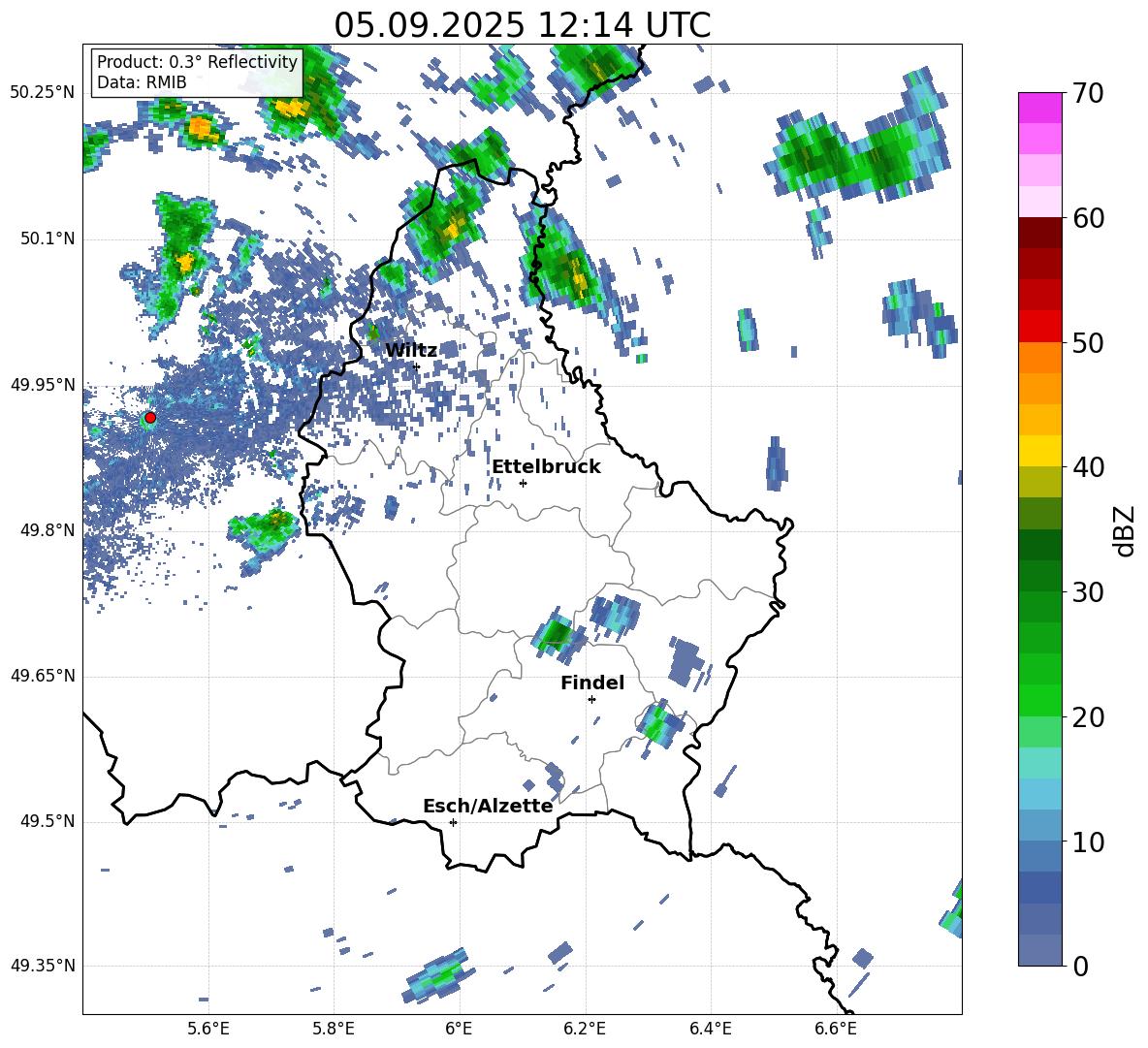Click the 50.1°N latitude label

tap(48, 239)
